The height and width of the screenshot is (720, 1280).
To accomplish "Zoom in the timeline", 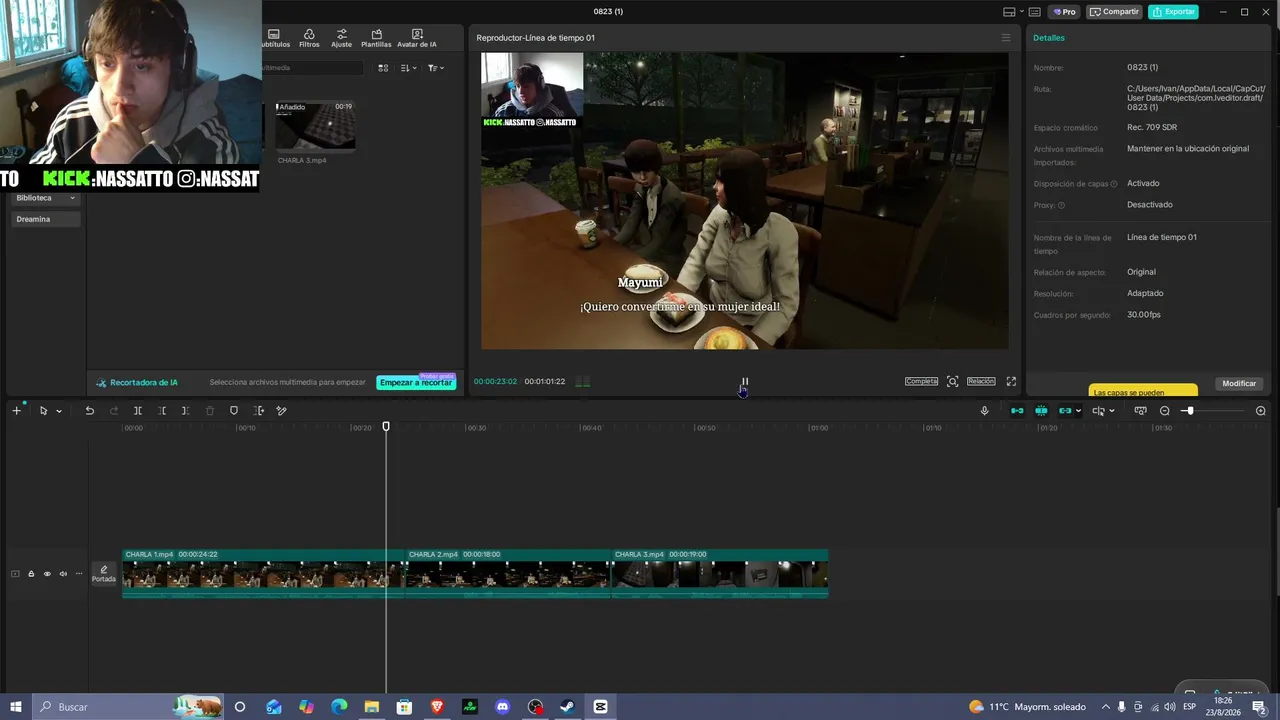I will [1261, 411].
